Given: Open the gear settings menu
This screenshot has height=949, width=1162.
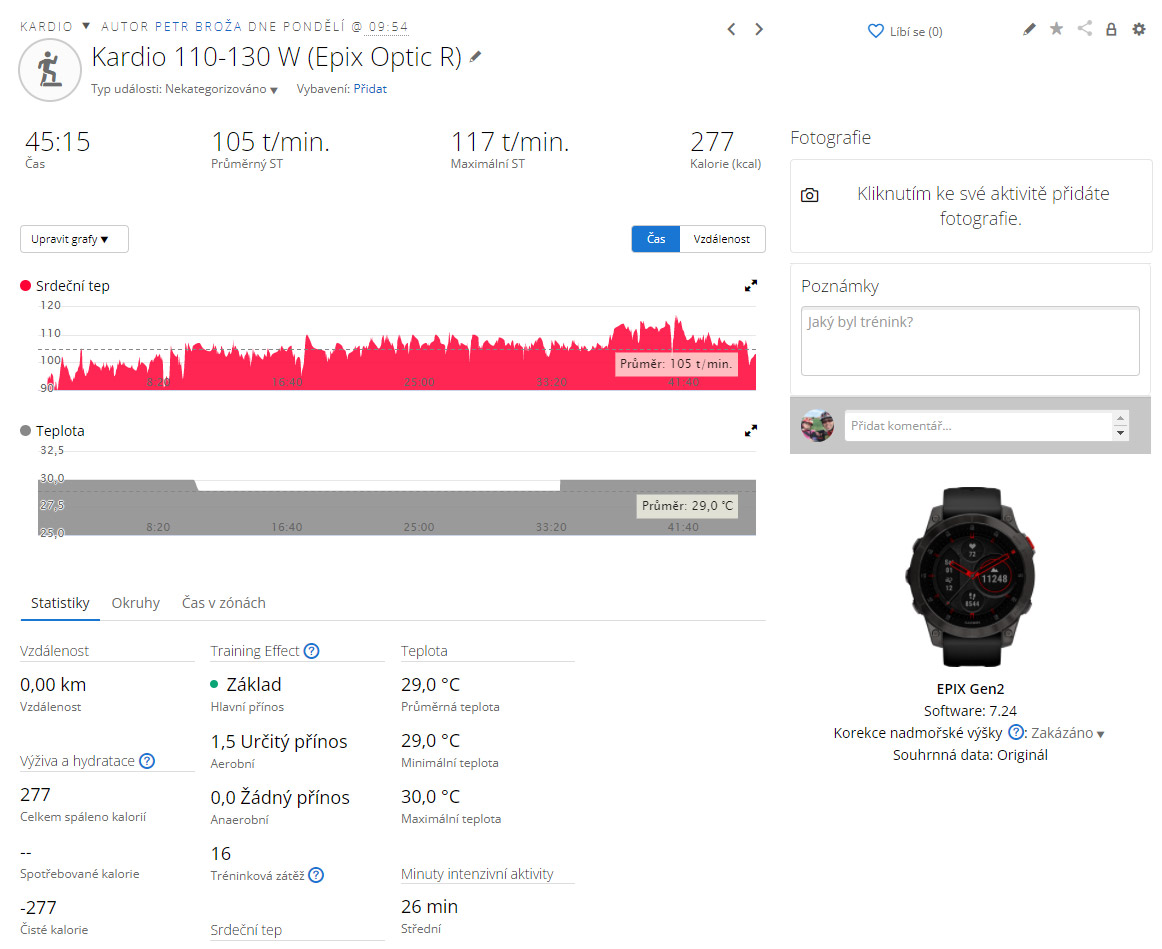Looking at the screenshot, I should [1139, 30].
